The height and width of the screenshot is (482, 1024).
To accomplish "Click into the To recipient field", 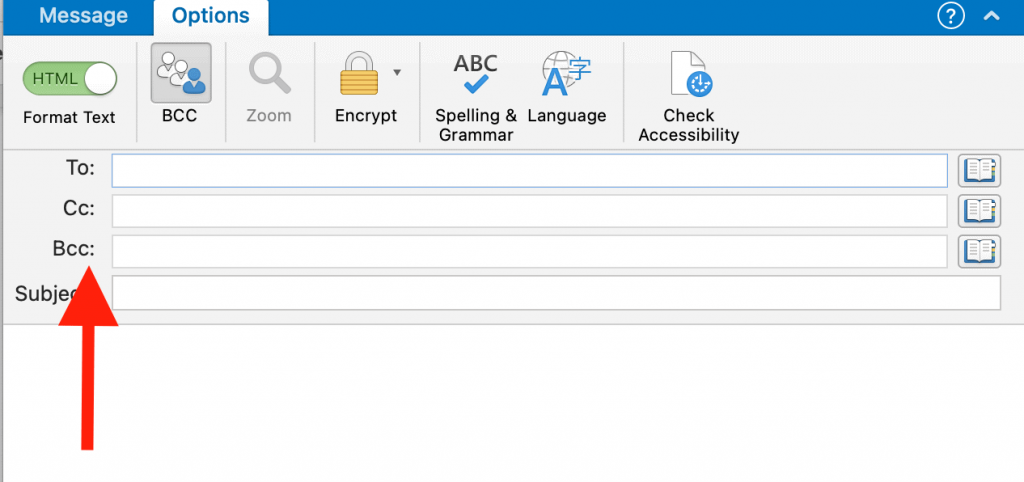I will tap(529, 171).
